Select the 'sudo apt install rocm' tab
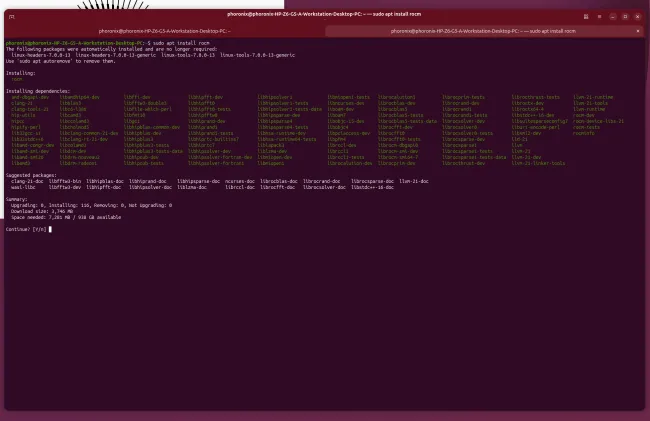Screen dimensions: 650x421 click(x=483, y=31)
